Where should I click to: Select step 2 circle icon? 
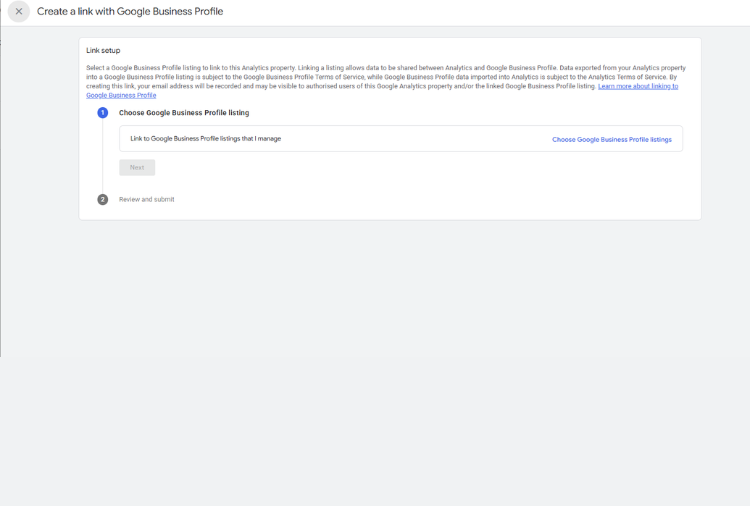(103, 199)
